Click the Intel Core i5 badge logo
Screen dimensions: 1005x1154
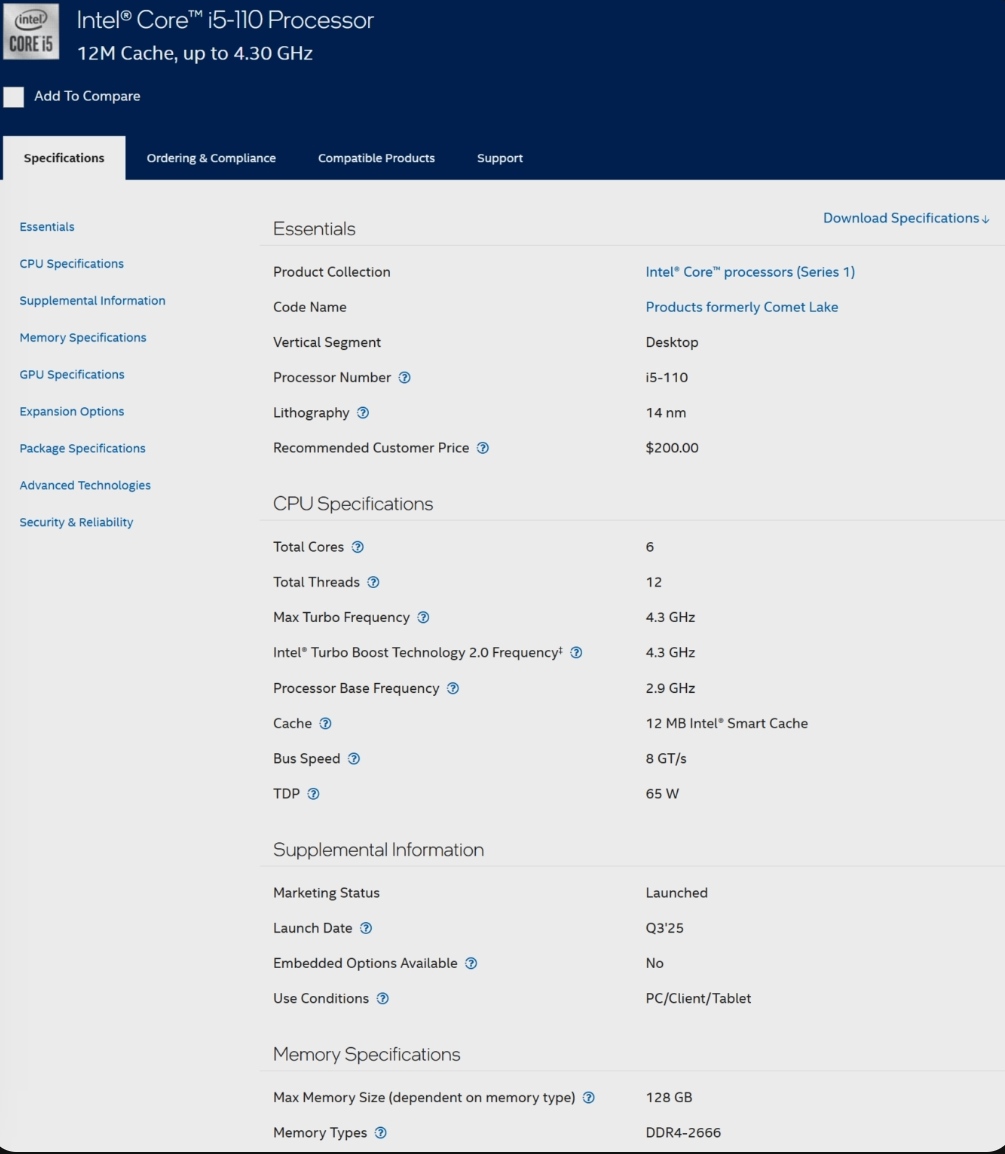pyautogui.click(x=30, y=32)
